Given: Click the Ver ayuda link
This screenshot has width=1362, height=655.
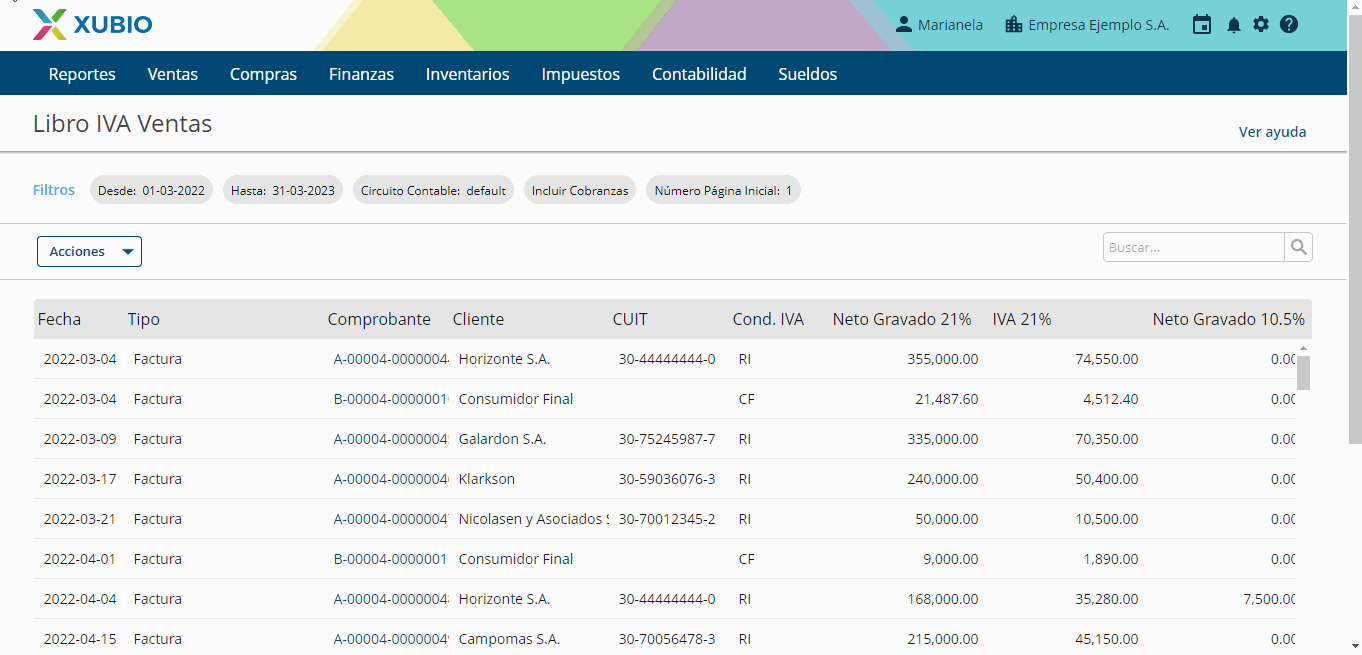Looking at the screenshot, I should coord(1272,132).
